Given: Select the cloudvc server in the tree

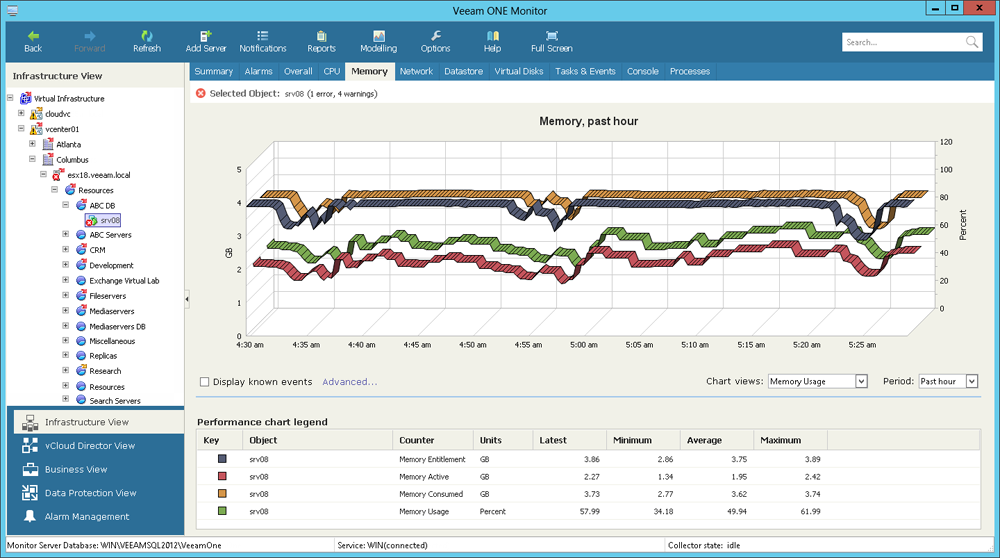Looking at the screenshot, I should tap(57, 114).
